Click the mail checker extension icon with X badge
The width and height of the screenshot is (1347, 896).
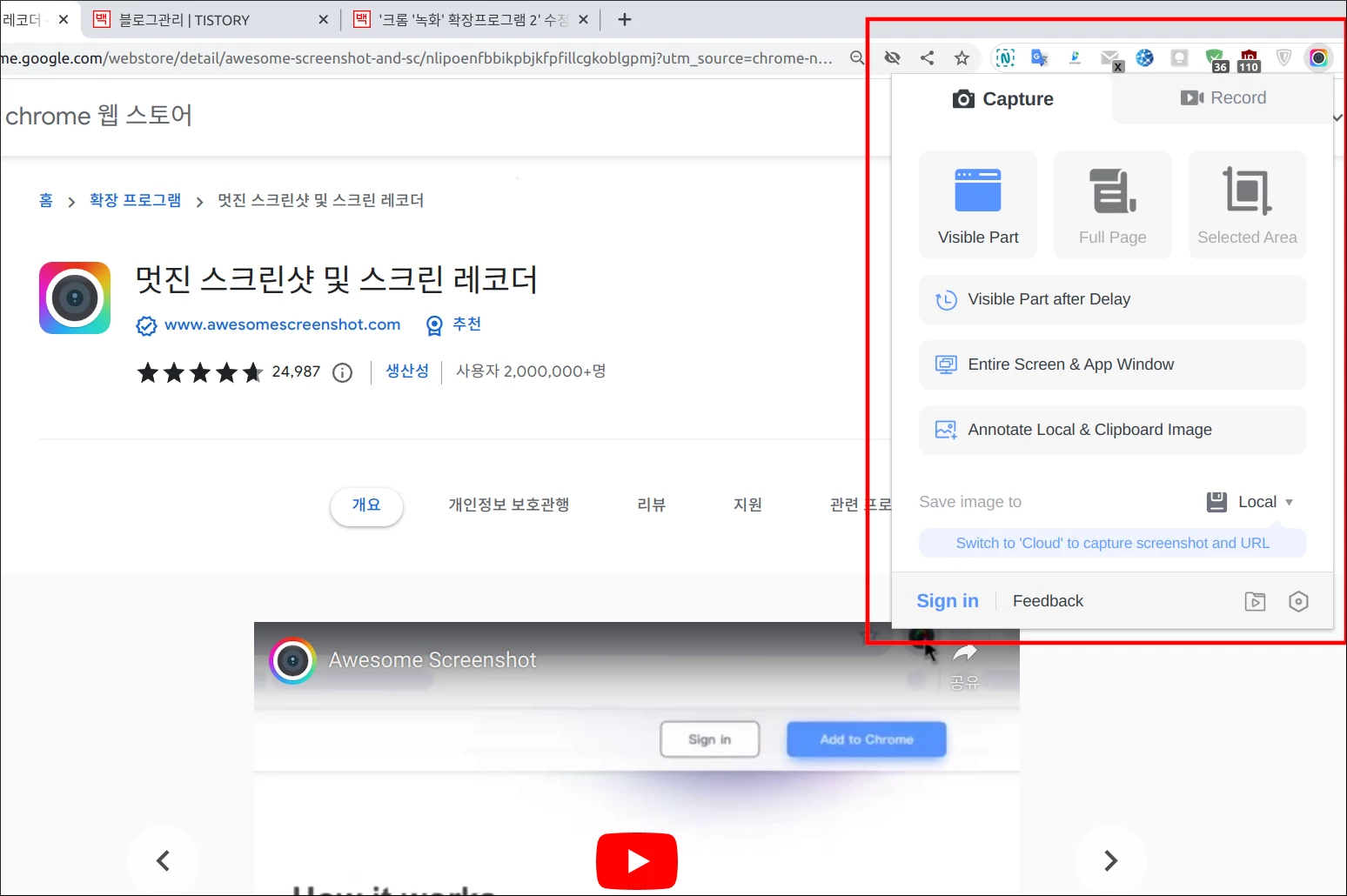1111,59
